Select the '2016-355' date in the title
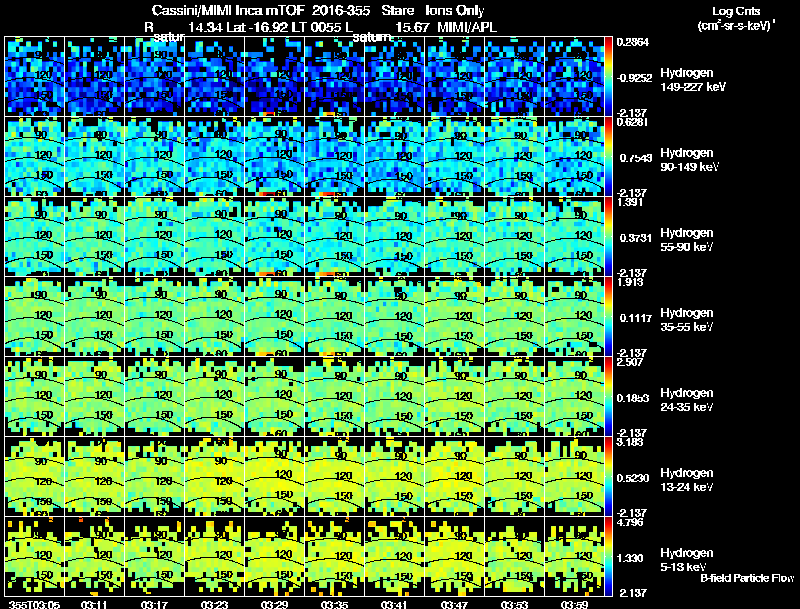Viewport: 800px width, 609px height. tap(341, 10)
